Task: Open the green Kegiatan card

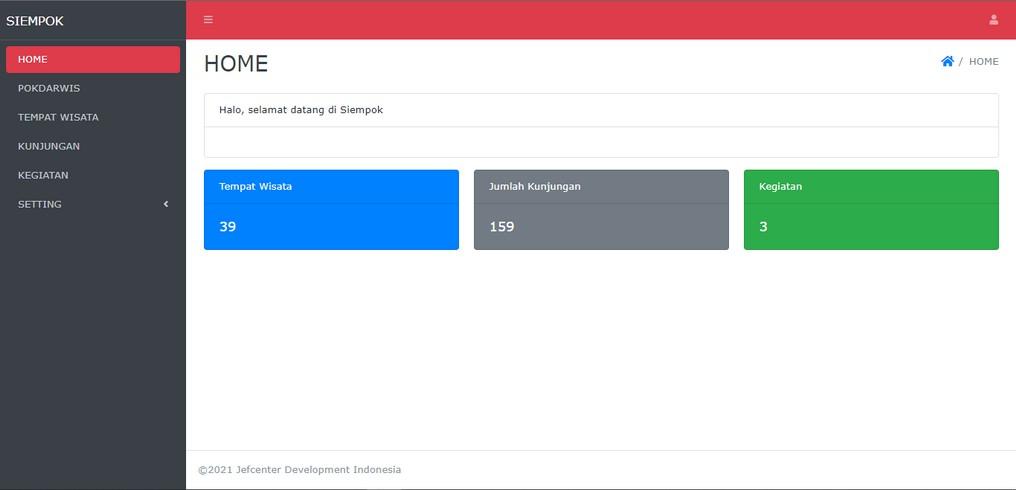Action: tap(871, 209)
